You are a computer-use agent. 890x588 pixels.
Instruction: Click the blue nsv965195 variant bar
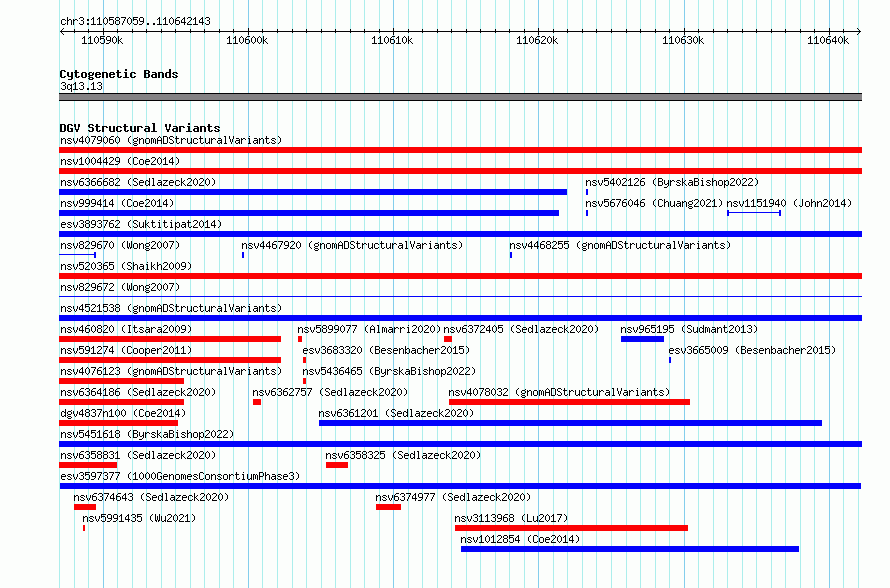click(643, 339)
